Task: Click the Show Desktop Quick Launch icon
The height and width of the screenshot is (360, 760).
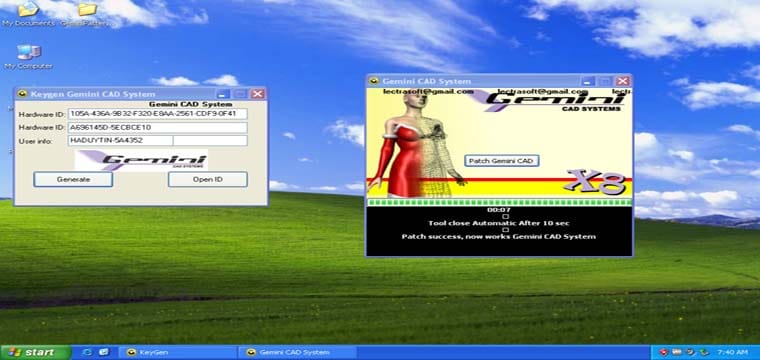Action: (104, 352)
